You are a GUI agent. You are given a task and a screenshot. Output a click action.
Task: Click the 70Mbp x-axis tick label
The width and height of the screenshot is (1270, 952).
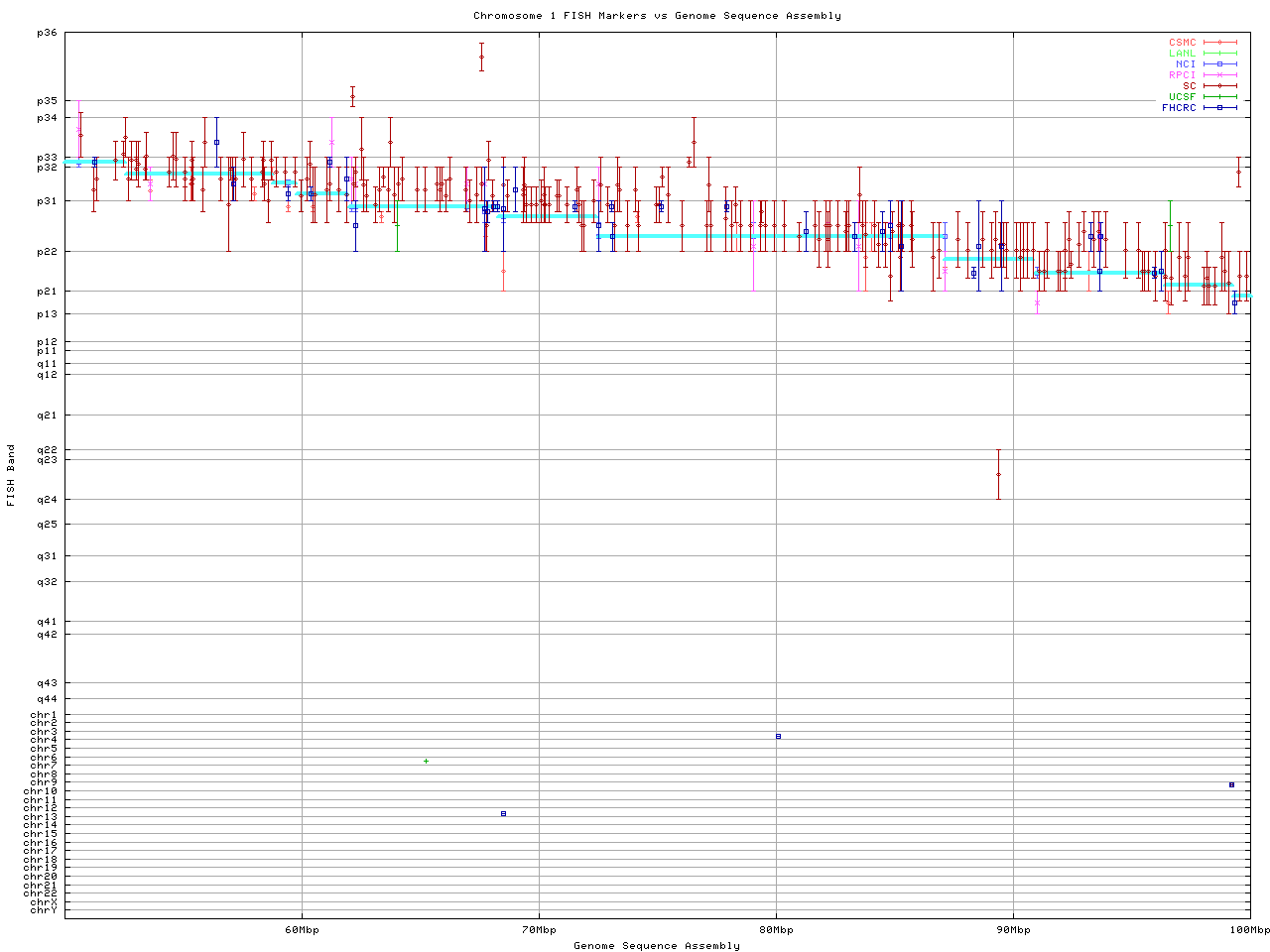[538, 930]
